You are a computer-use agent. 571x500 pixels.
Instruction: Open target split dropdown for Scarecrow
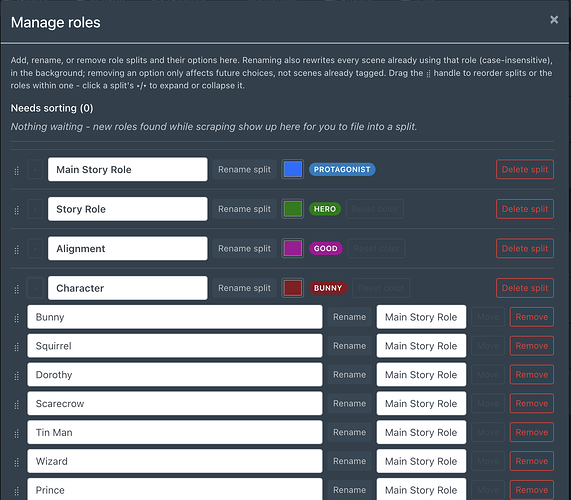[x=421, y=403]
